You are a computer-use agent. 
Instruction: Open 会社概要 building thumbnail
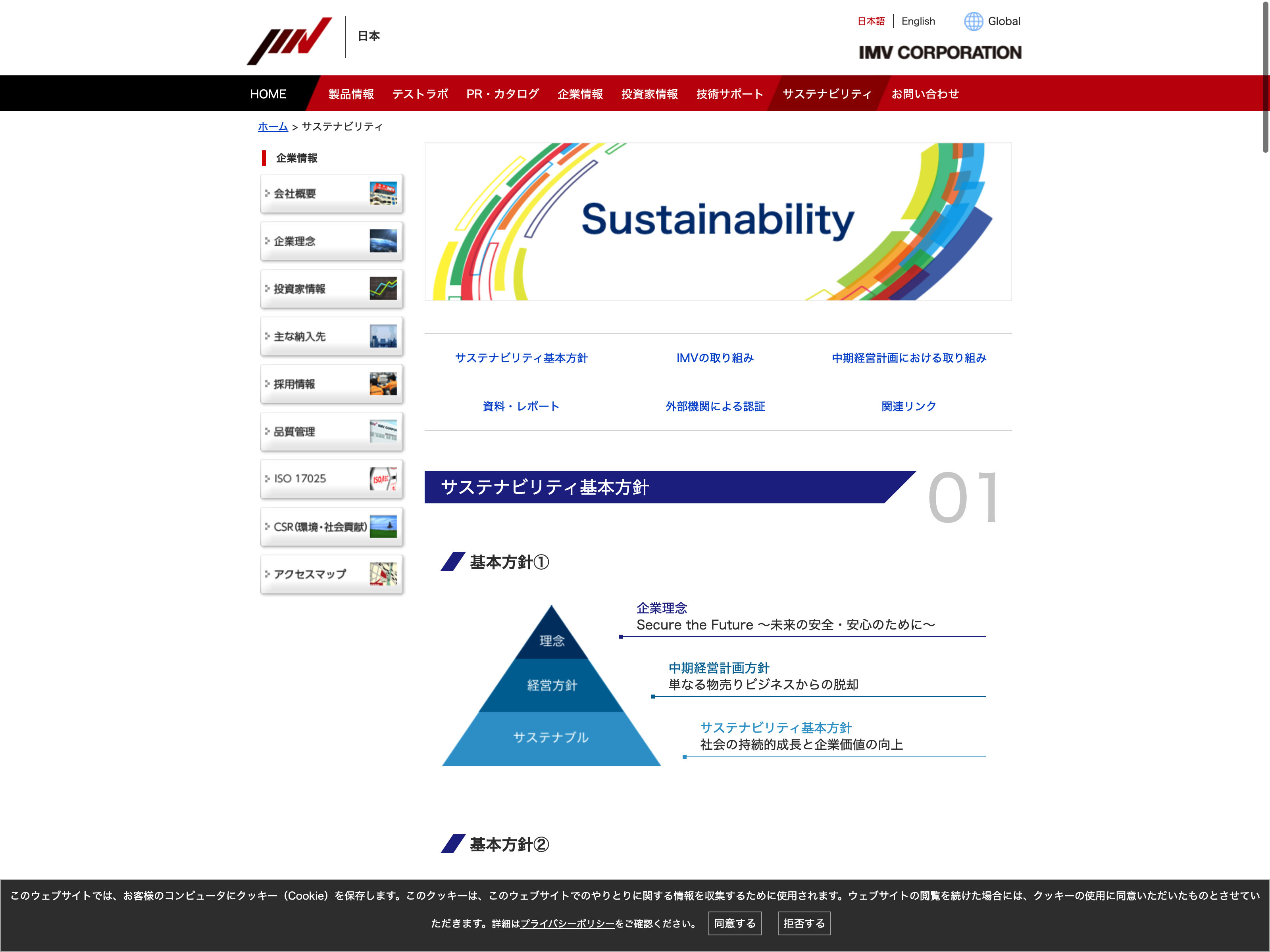pyautogui.click(x=383, y=194)
